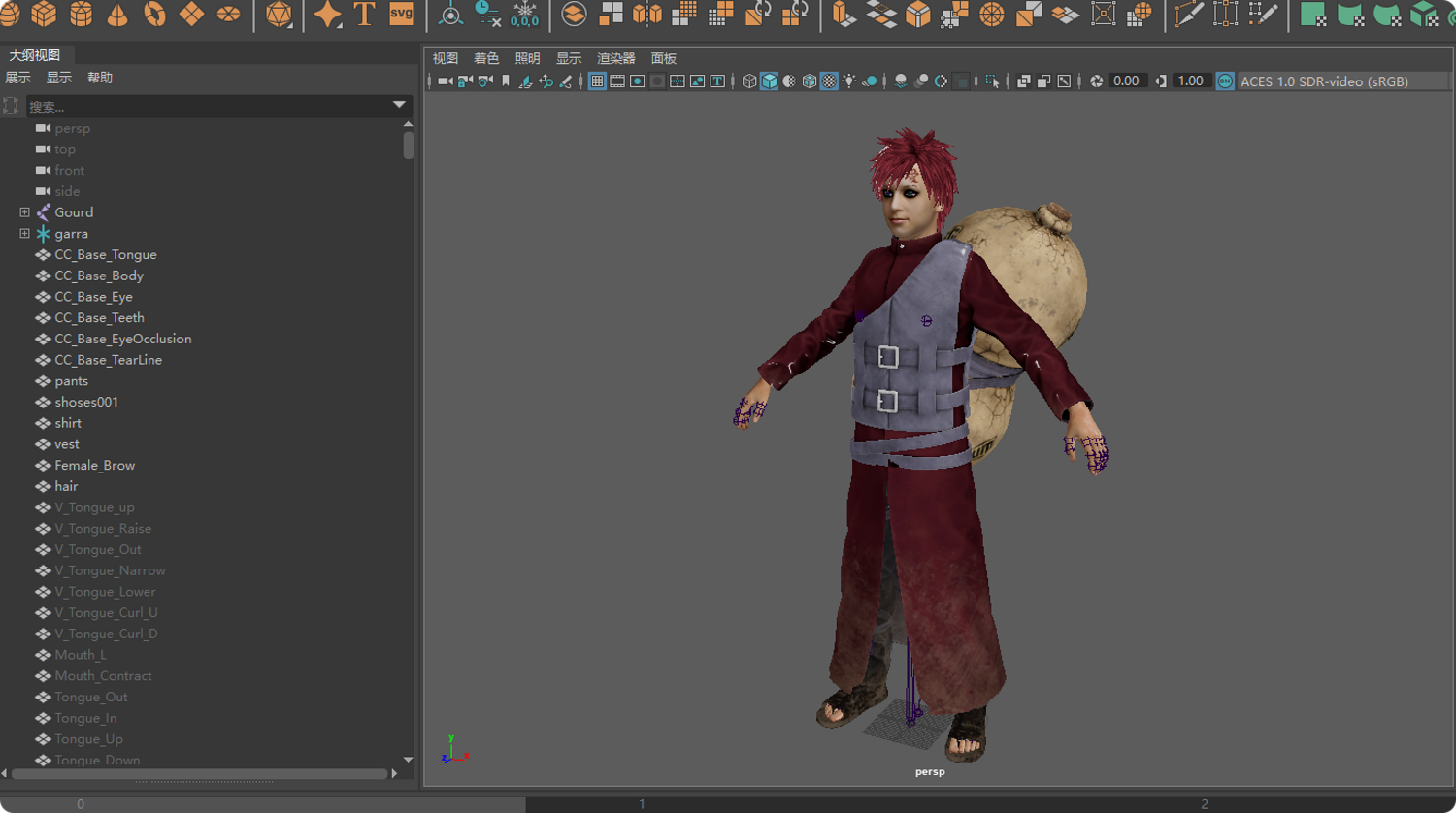Toggle wireframe display mode
Screen dimensions: 1456x813
749,81
